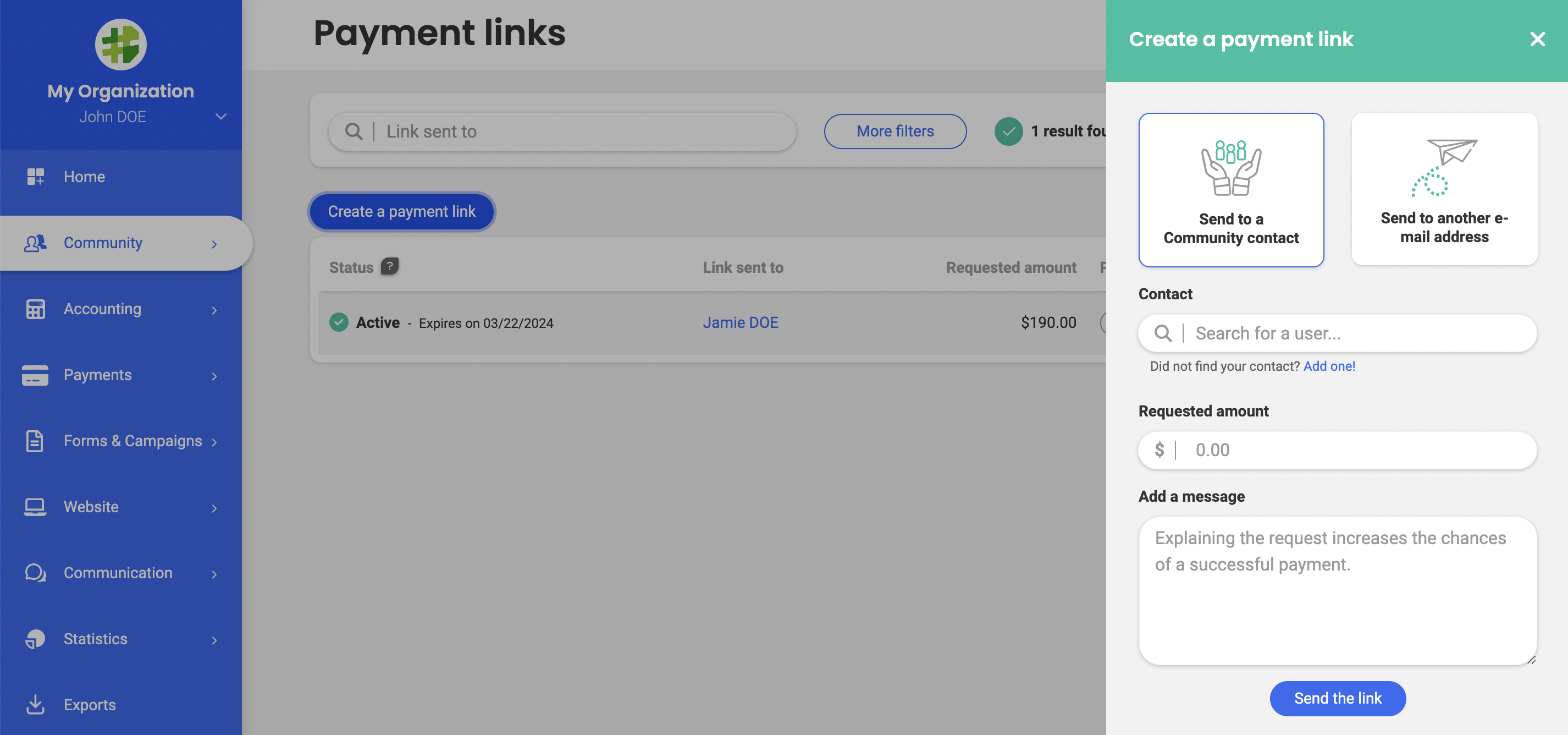The image size is (1568, 735).
Task: Open the Community menu item
Action: (x=103, y=243)
